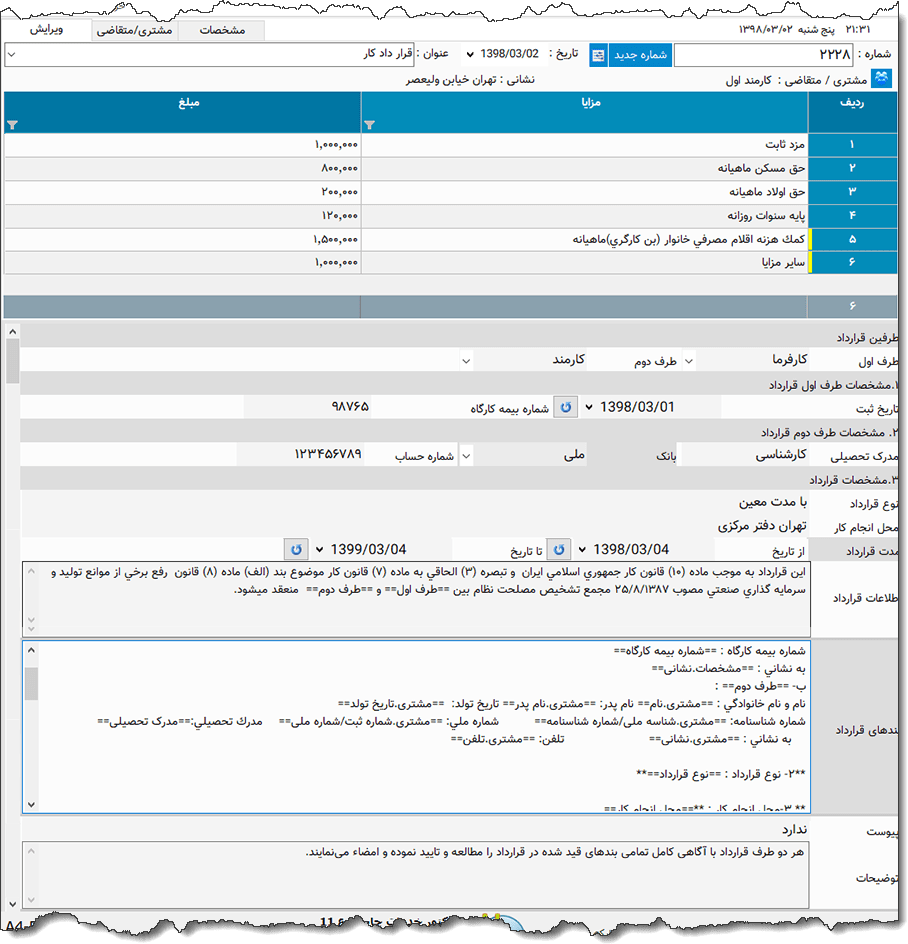908x944 pixels.
Task: Open the طرف دوم dropdown list
Action: coord(690,362)
